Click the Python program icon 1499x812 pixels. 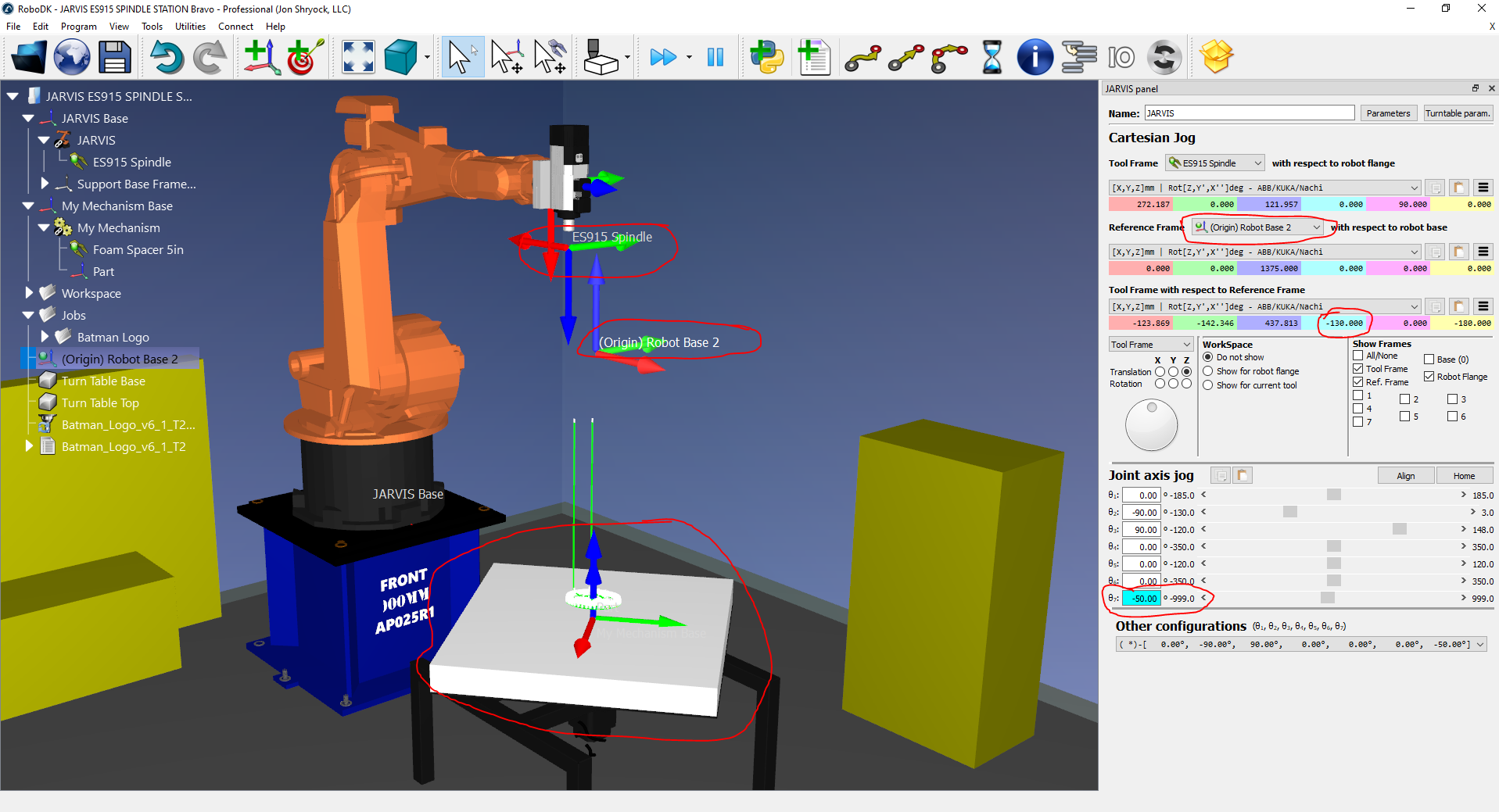[766, 58]
